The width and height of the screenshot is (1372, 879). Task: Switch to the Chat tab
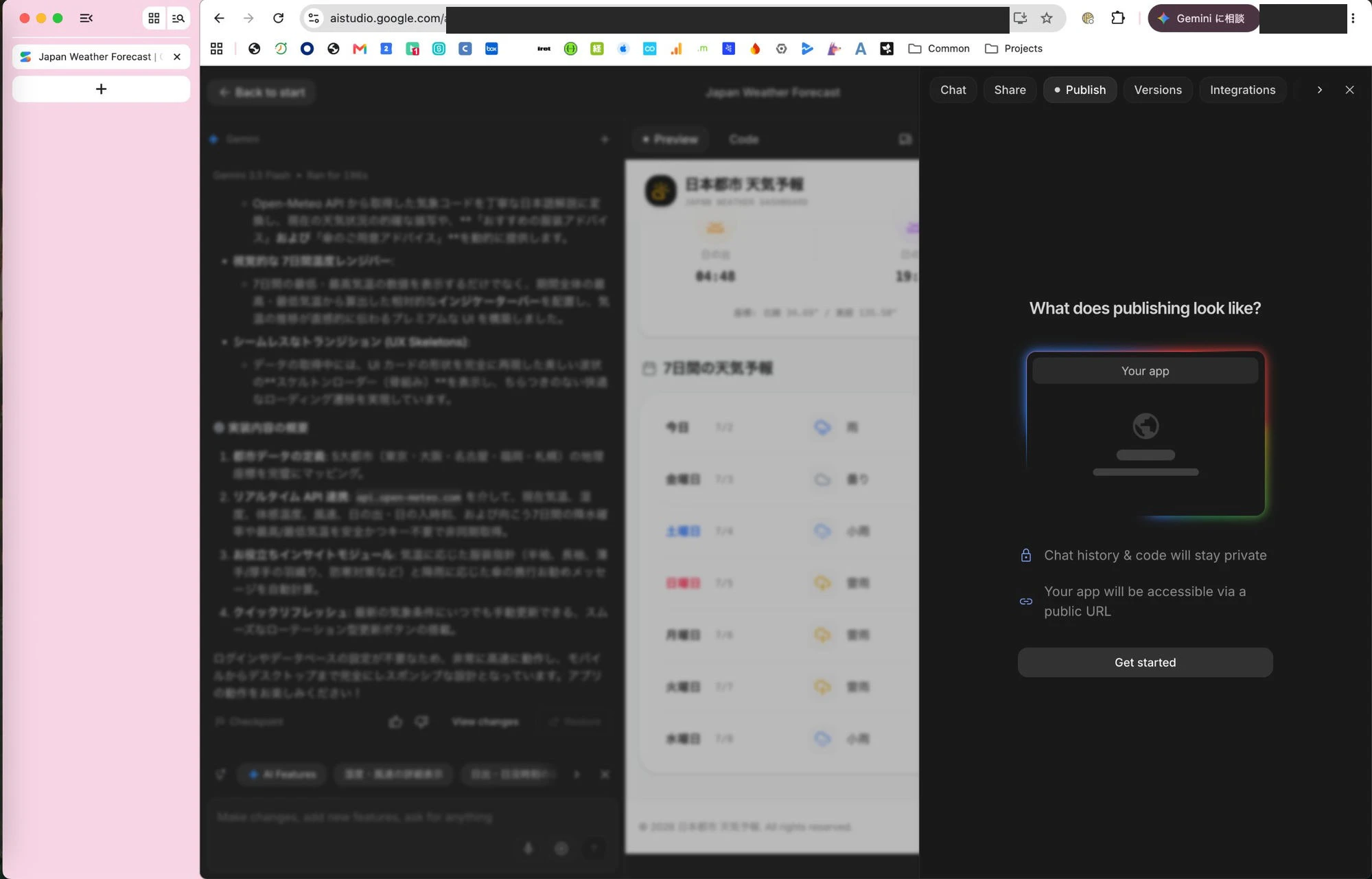[953, 90]
